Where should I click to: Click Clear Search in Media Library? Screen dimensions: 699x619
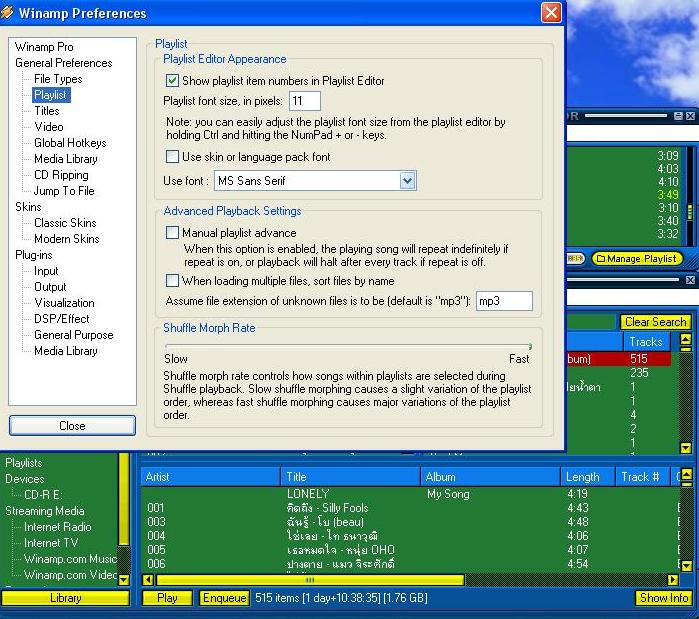pyautogui.click(x=655, y=322)
